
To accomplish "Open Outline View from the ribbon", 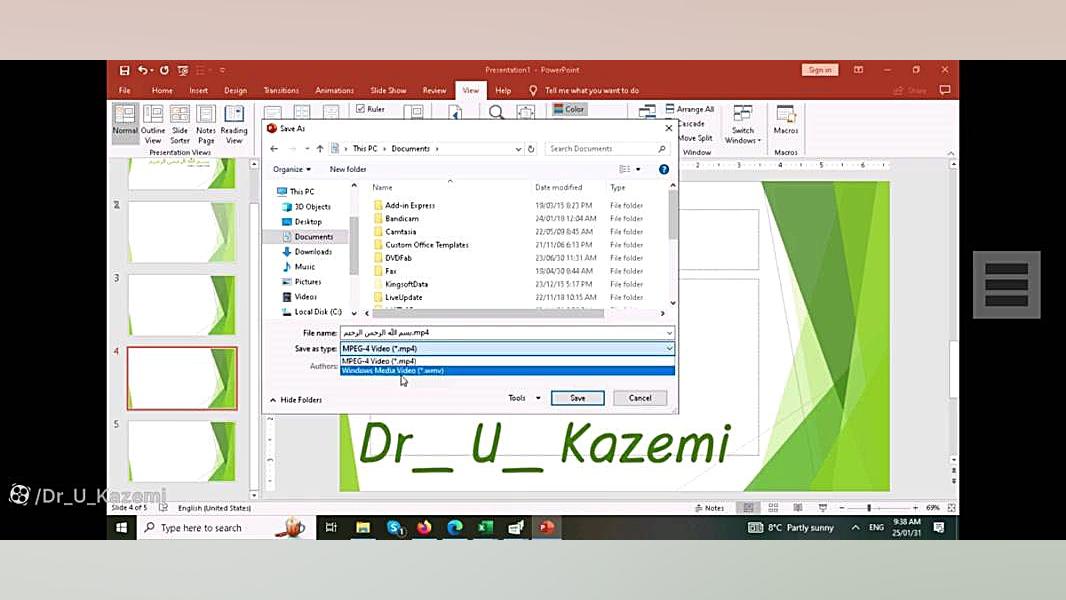I will tap(153, 124).
